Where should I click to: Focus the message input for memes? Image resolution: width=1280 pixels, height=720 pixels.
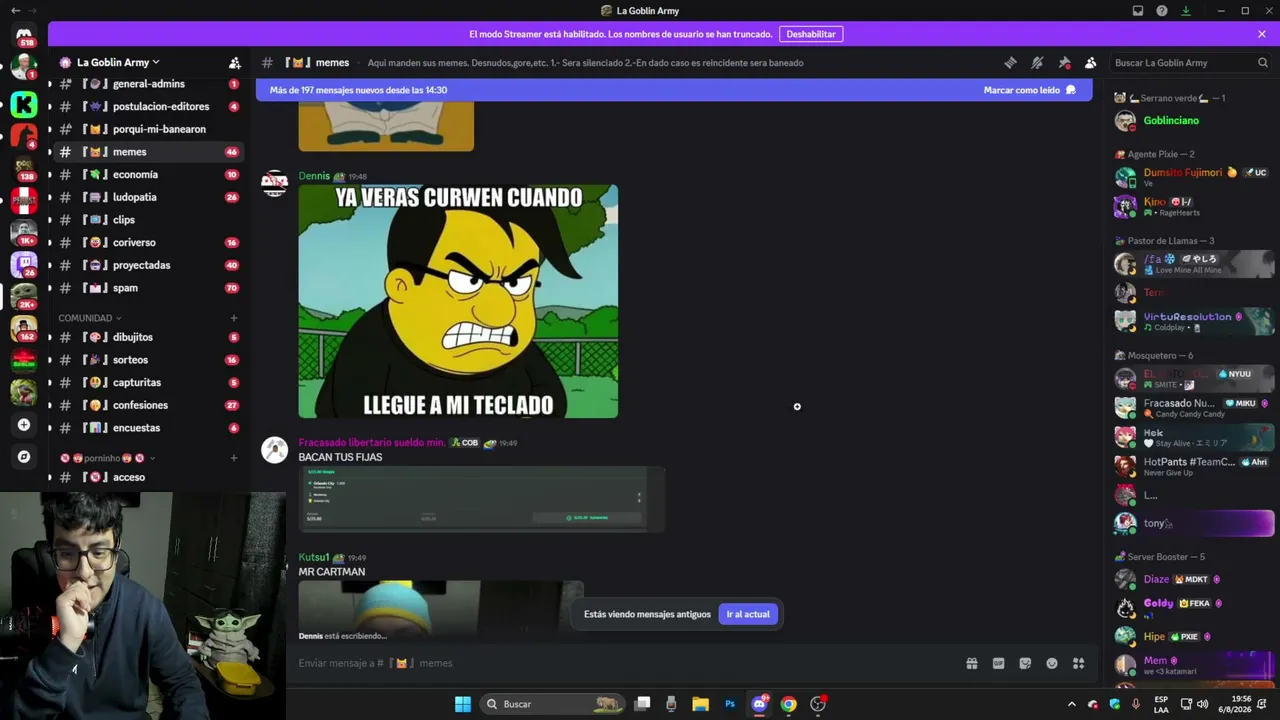tap(625, 663)
